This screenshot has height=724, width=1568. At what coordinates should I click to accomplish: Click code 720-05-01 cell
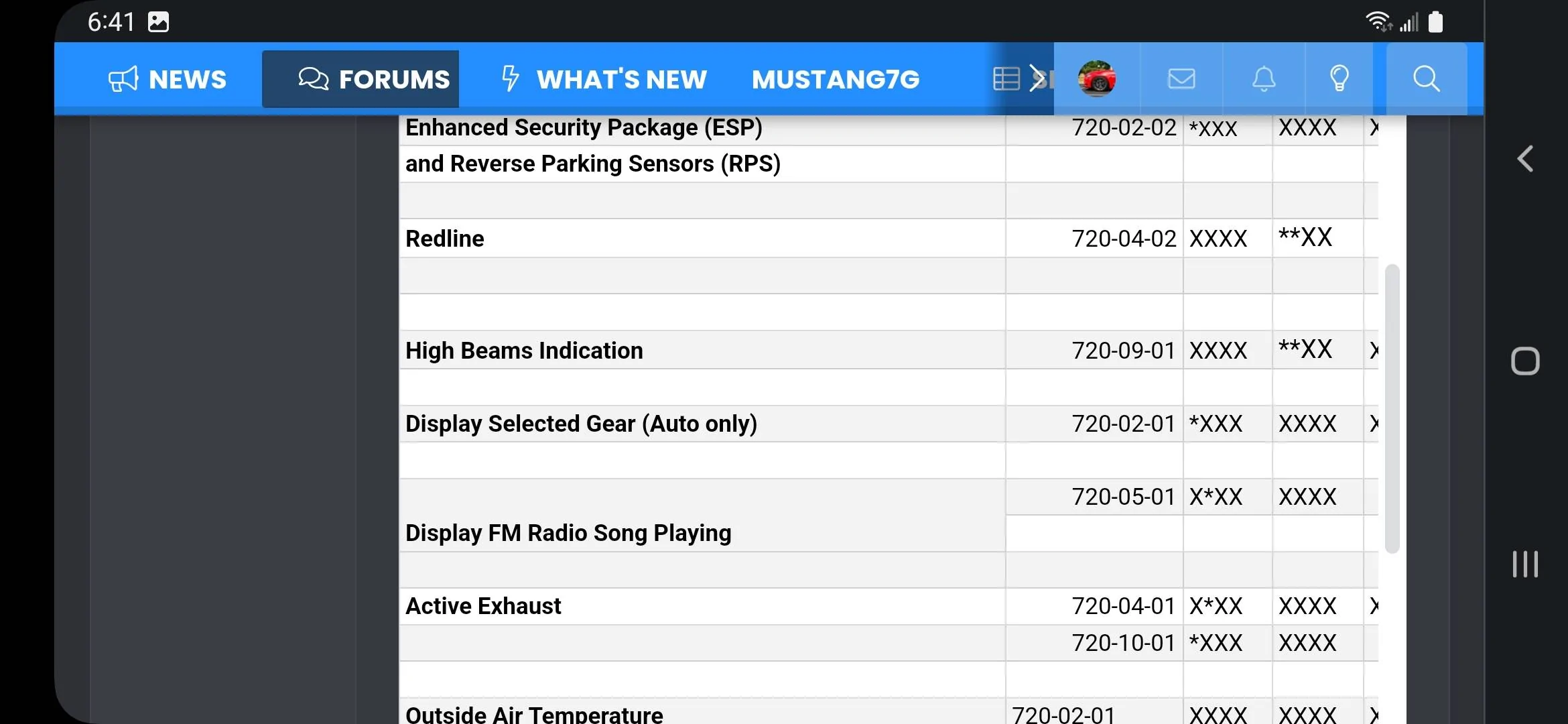(1124, 497)
